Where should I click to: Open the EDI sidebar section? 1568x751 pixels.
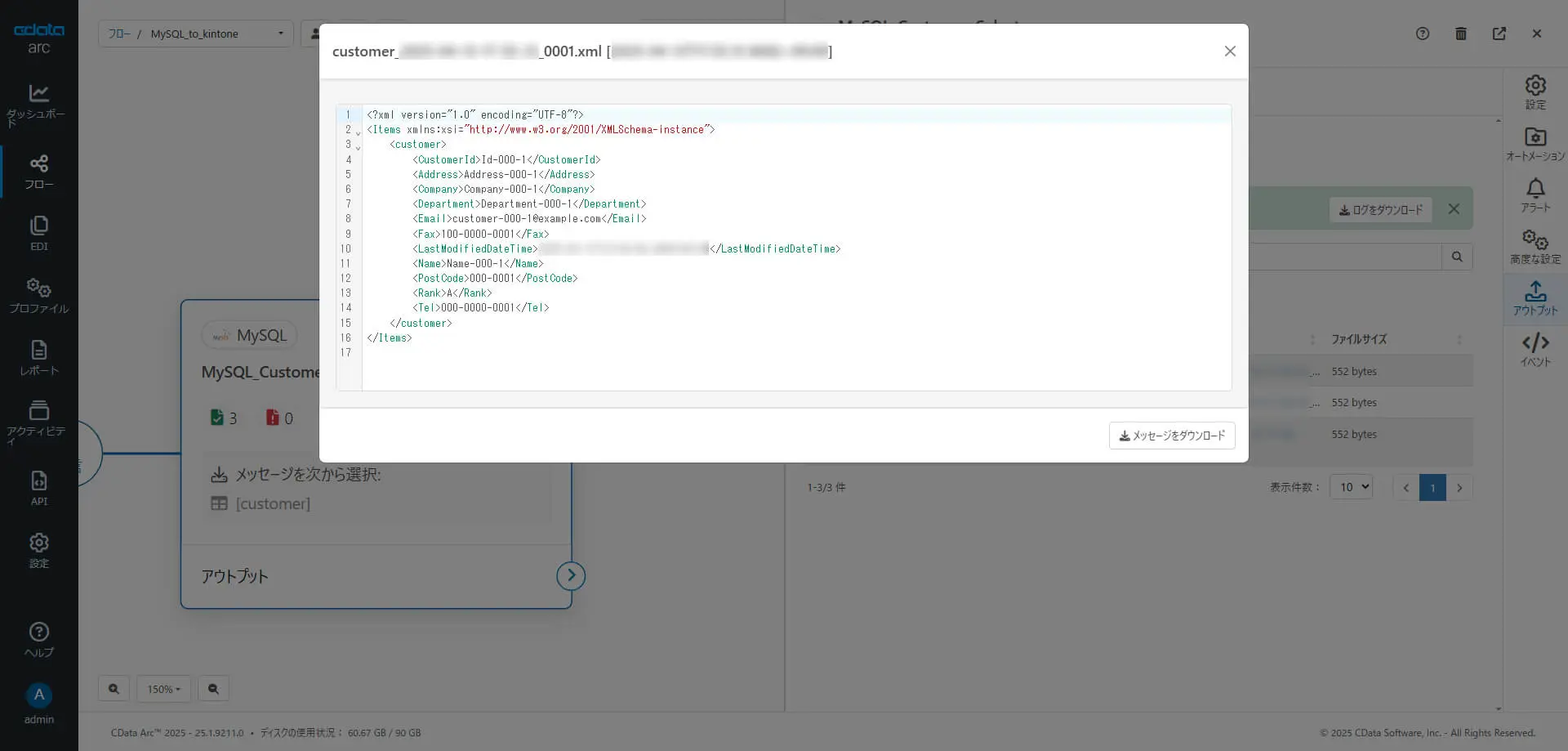point(38,234)
